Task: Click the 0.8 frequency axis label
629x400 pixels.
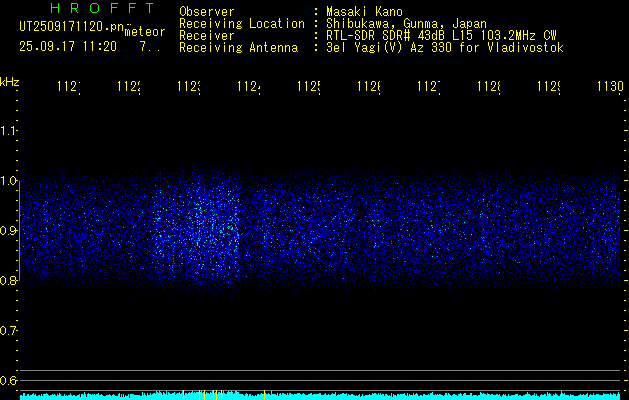Action: coord(8,280)
